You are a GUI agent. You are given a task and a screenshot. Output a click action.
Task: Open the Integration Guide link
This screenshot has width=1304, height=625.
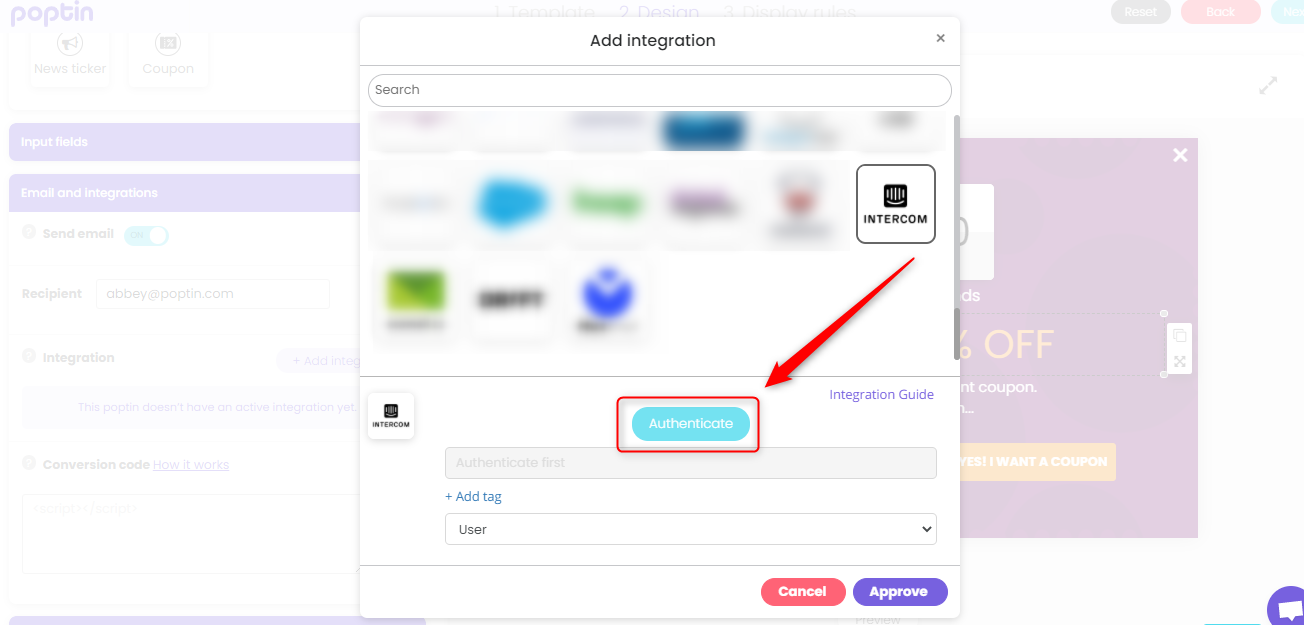tap(881, 395)
